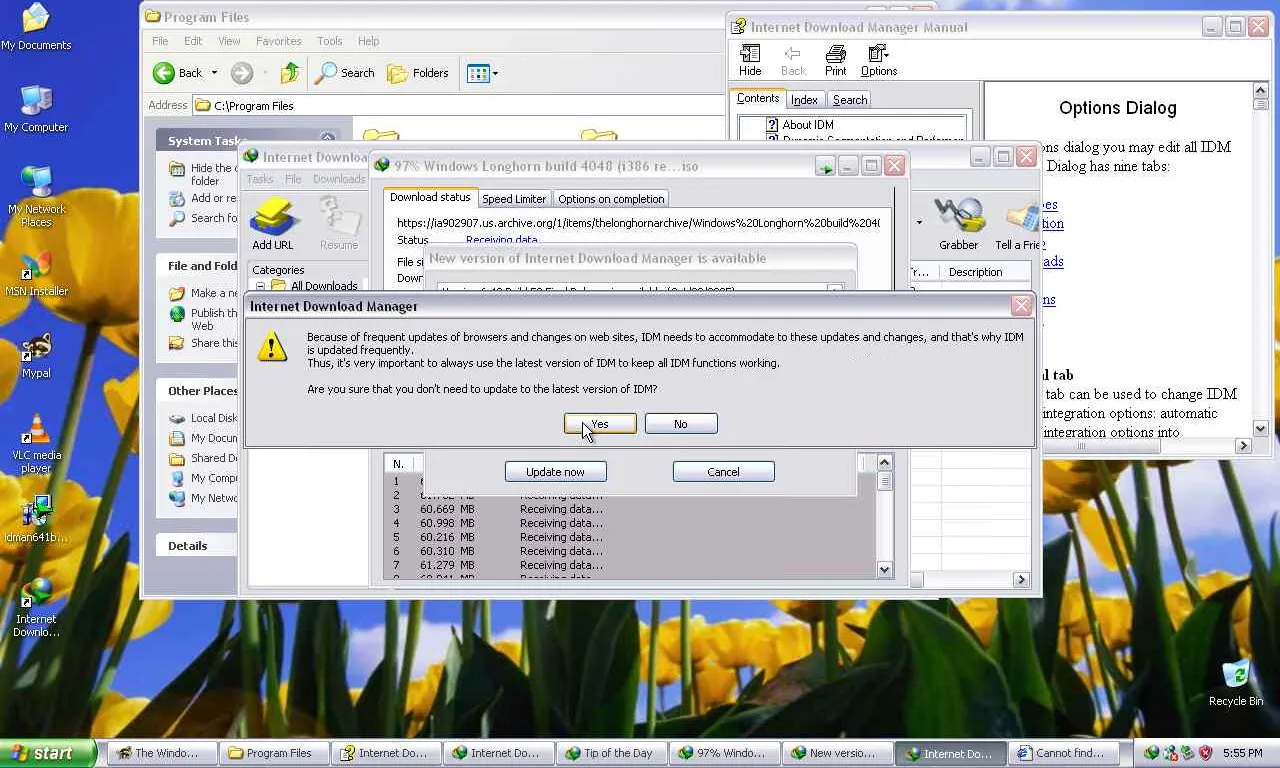Screen dimensions: 1280x768
Task: Open the Options dropdown in IDM Manual toolbar
Action: tap(879, 60)
